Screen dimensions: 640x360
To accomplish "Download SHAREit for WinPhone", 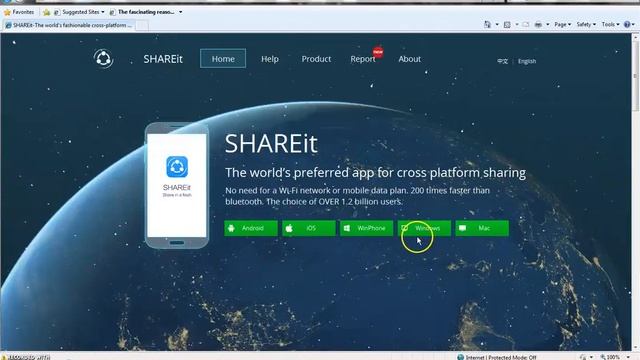I will click(367, 228).
